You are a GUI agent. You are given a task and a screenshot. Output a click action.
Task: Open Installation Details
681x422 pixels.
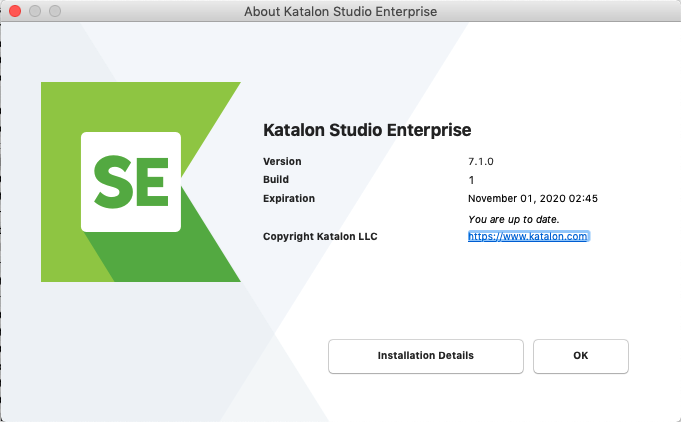(425, 356)
